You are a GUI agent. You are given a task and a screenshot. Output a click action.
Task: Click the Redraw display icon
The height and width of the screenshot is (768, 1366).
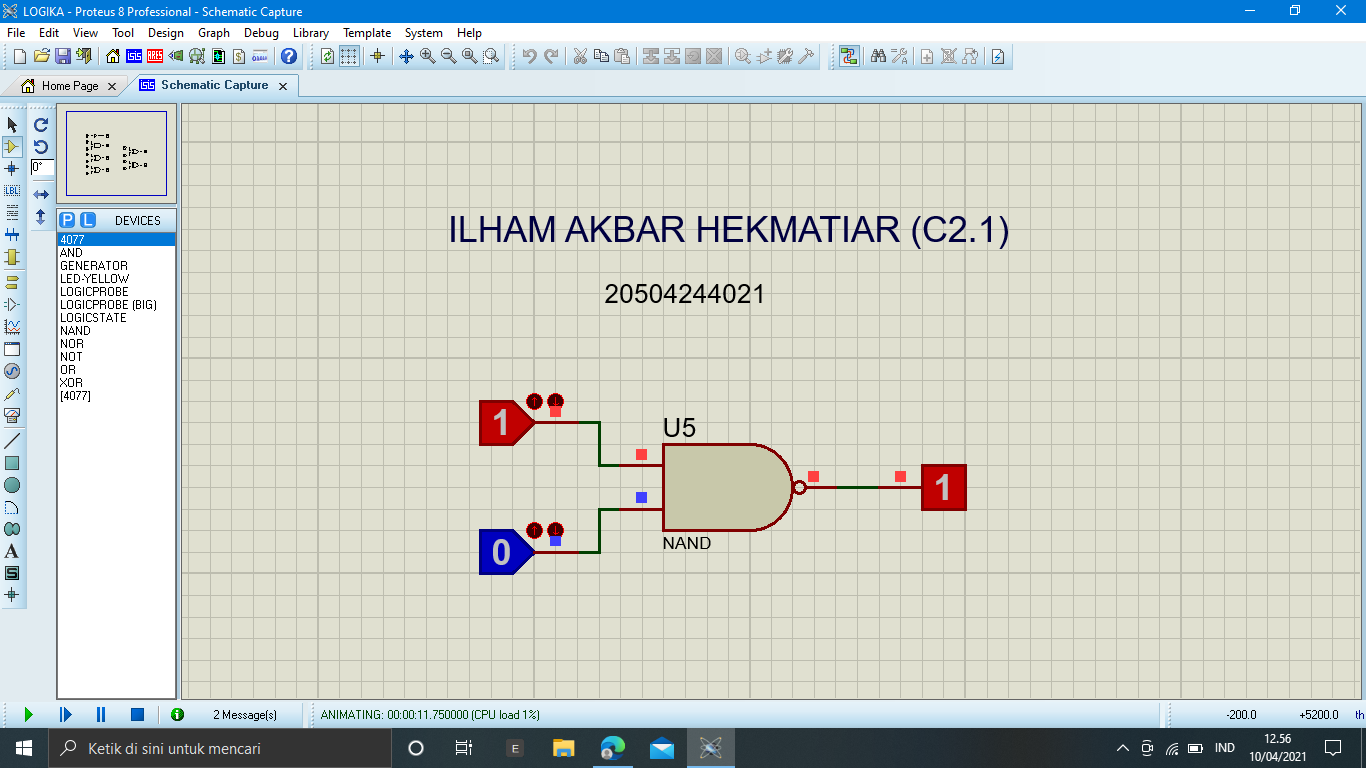click(327, 56)
